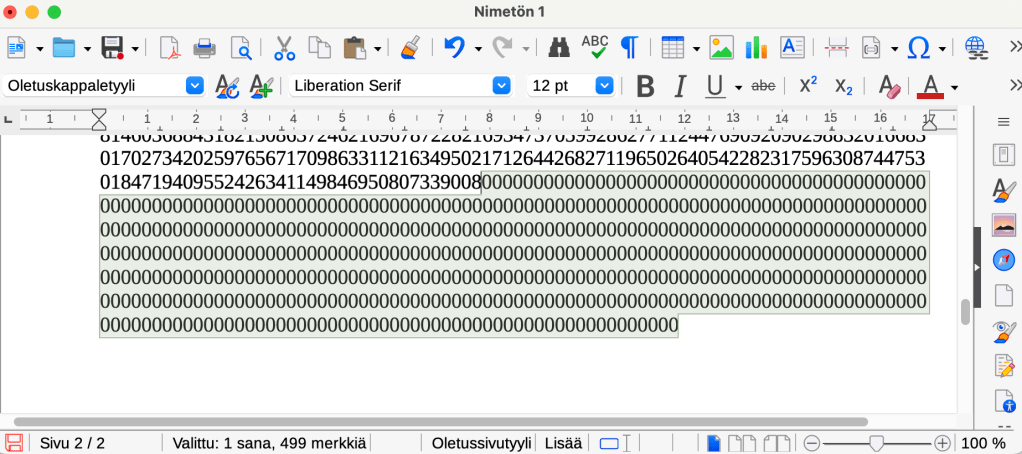
Task: Click the Print icon in toolbar
Action: tap(204, 47)
